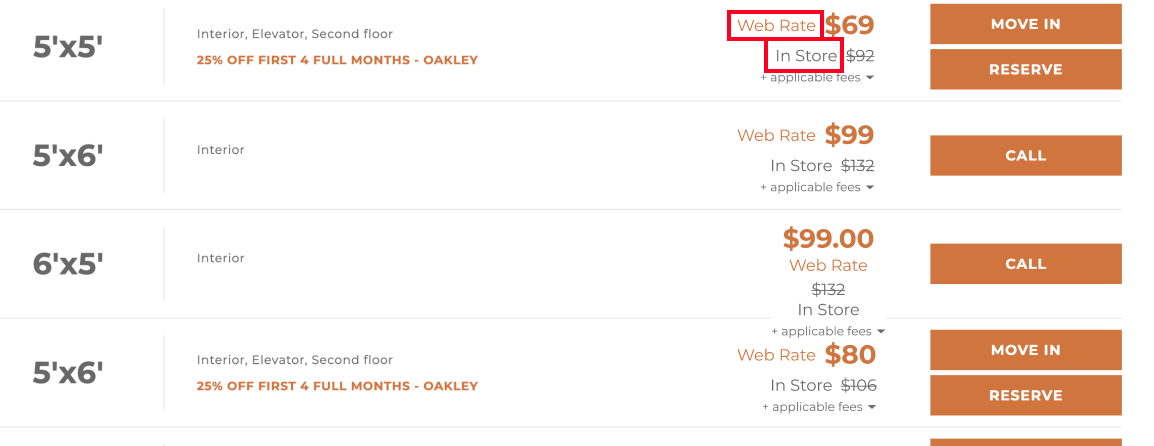The width and height of the screenshot is (1154, 446).
Task: Open applicable fees dropdown for 6'x5' unit
Action: (x=828, y=331)
